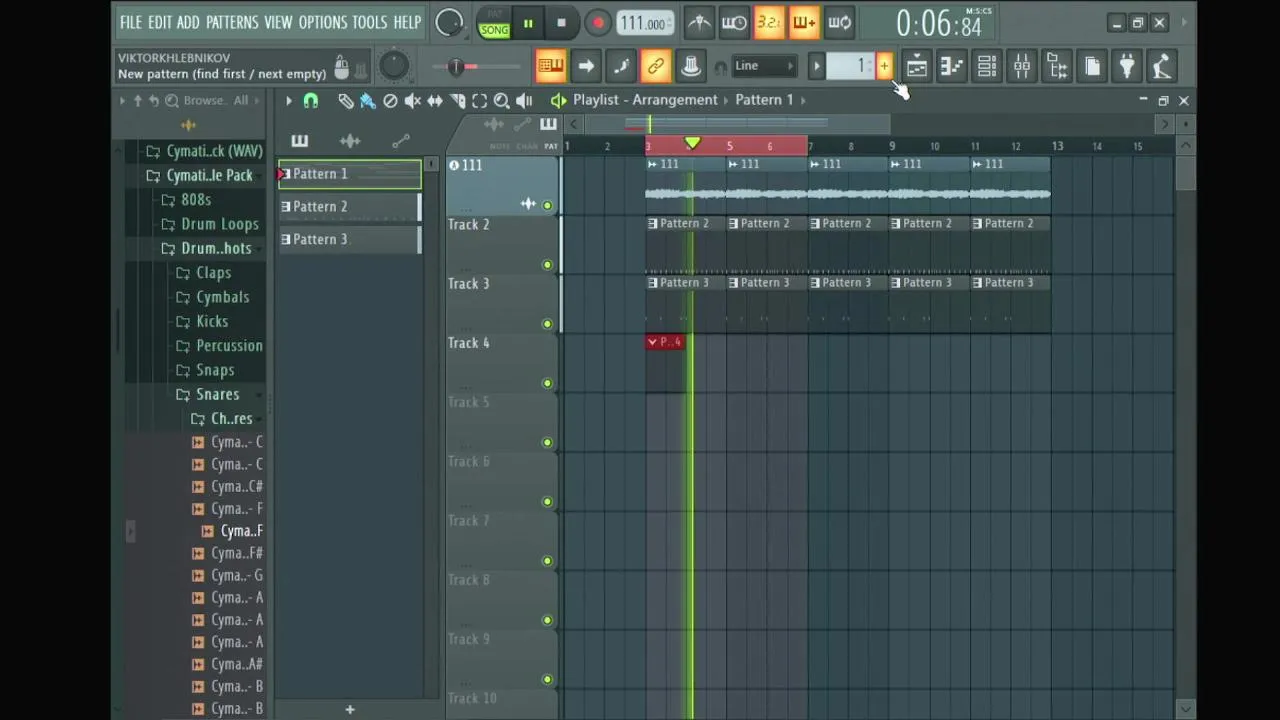Open the tempo tapper icon
1280x720 pixels.
tap(1162, 67)
